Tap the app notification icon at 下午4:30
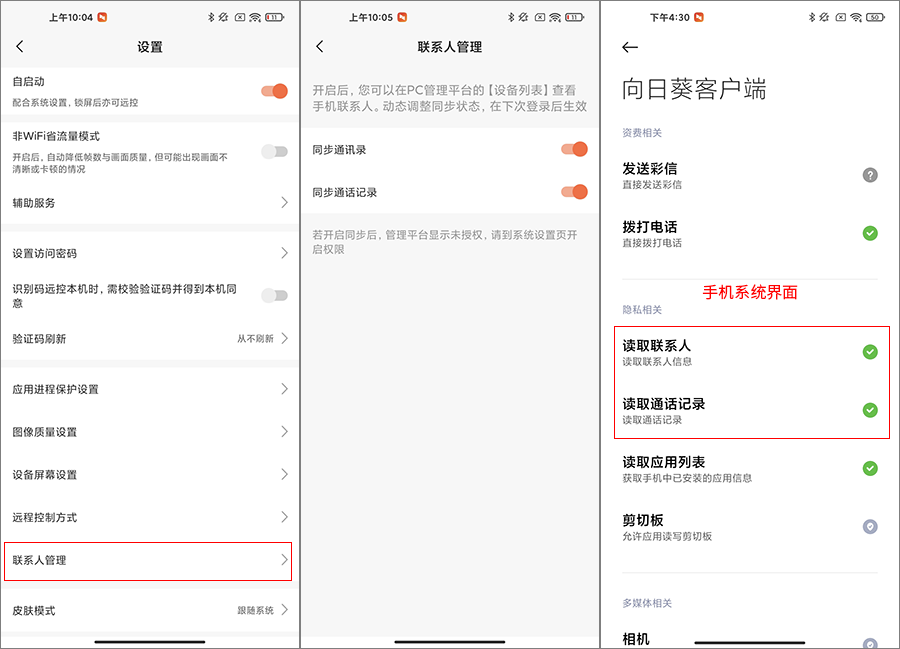Image resolution: width=900 pixels, height=649 pixels. click(x=699, y=17)
